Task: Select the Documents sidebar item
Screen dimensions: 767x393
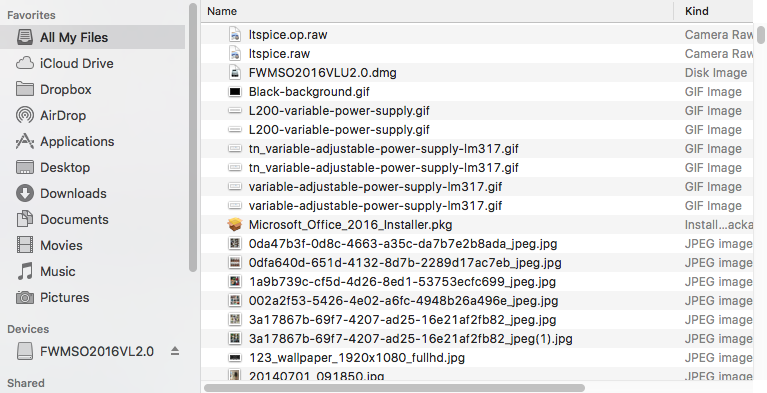Action: coord(74,219)
